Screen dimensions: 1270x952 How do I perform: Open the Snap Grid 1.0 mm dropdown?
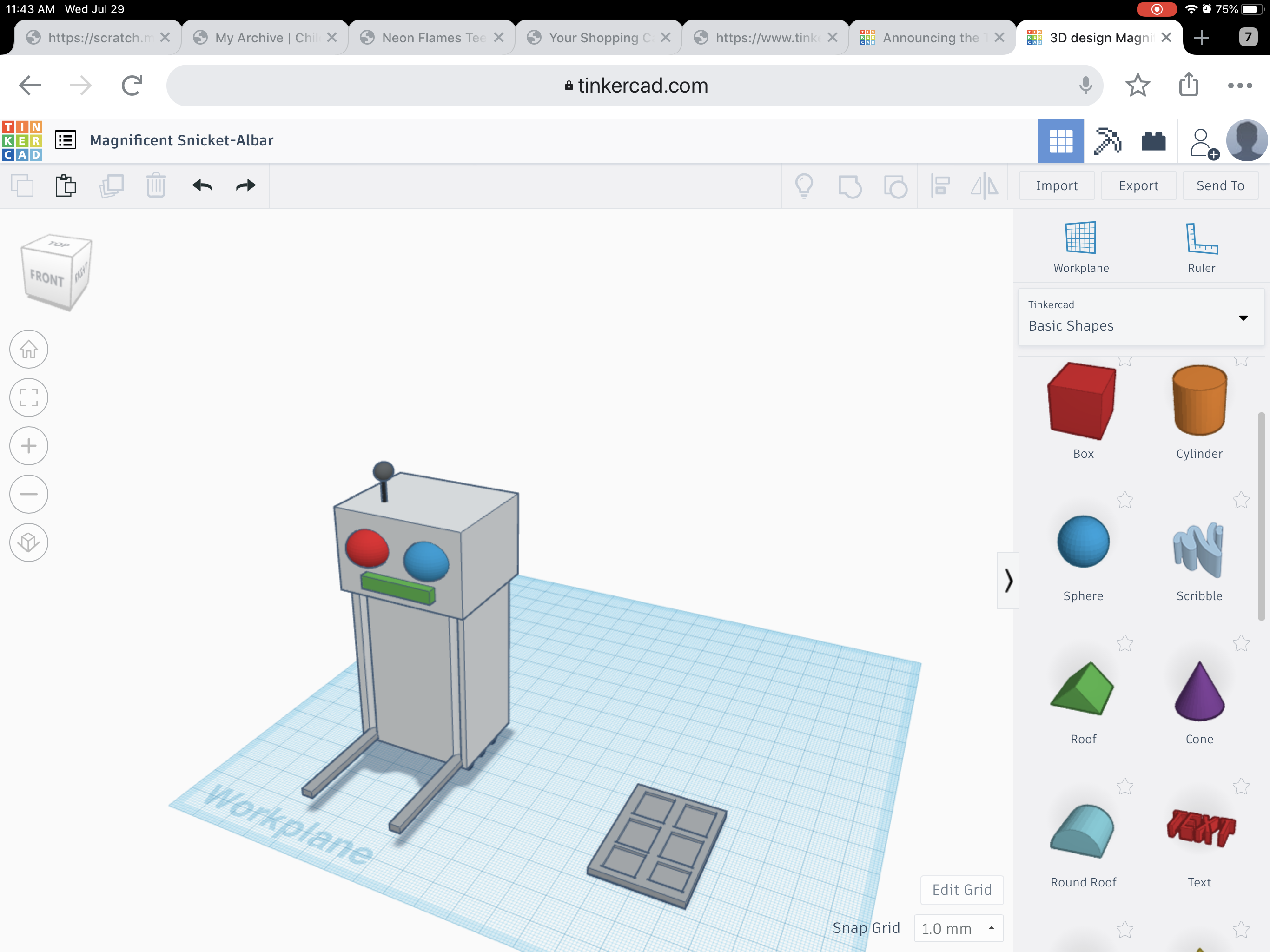coord(958,928)
